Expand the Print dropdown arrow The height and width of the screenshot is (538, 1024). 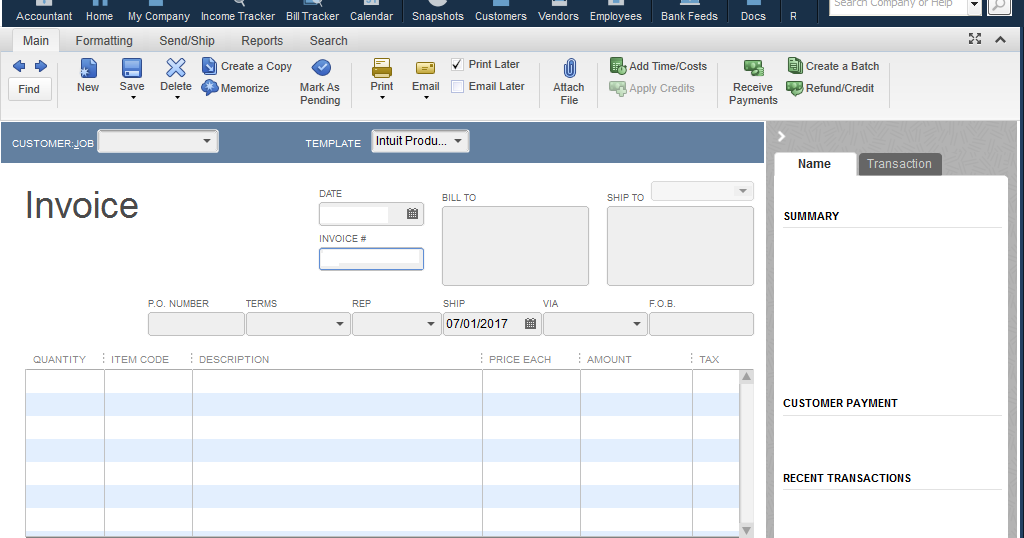[x=382, y=98]
